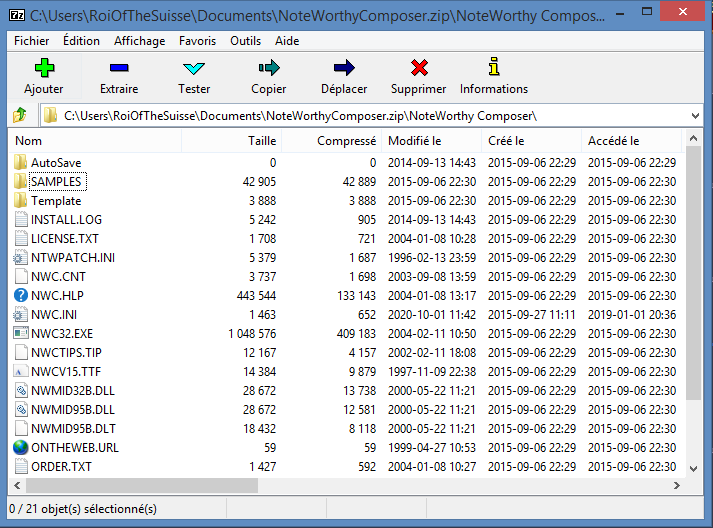
Task: Click the file list scroll down arrow
Action: (x=695, y=467)
